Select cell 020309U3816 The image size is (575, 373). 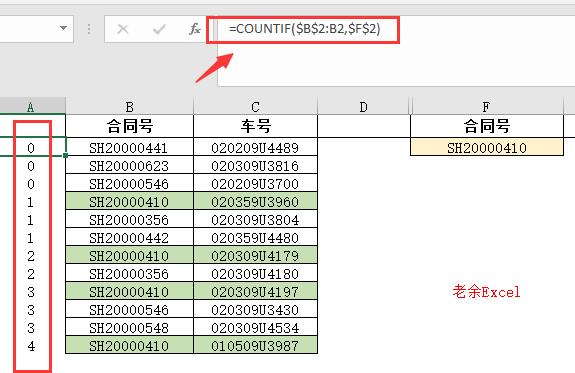tap(256, 166)
